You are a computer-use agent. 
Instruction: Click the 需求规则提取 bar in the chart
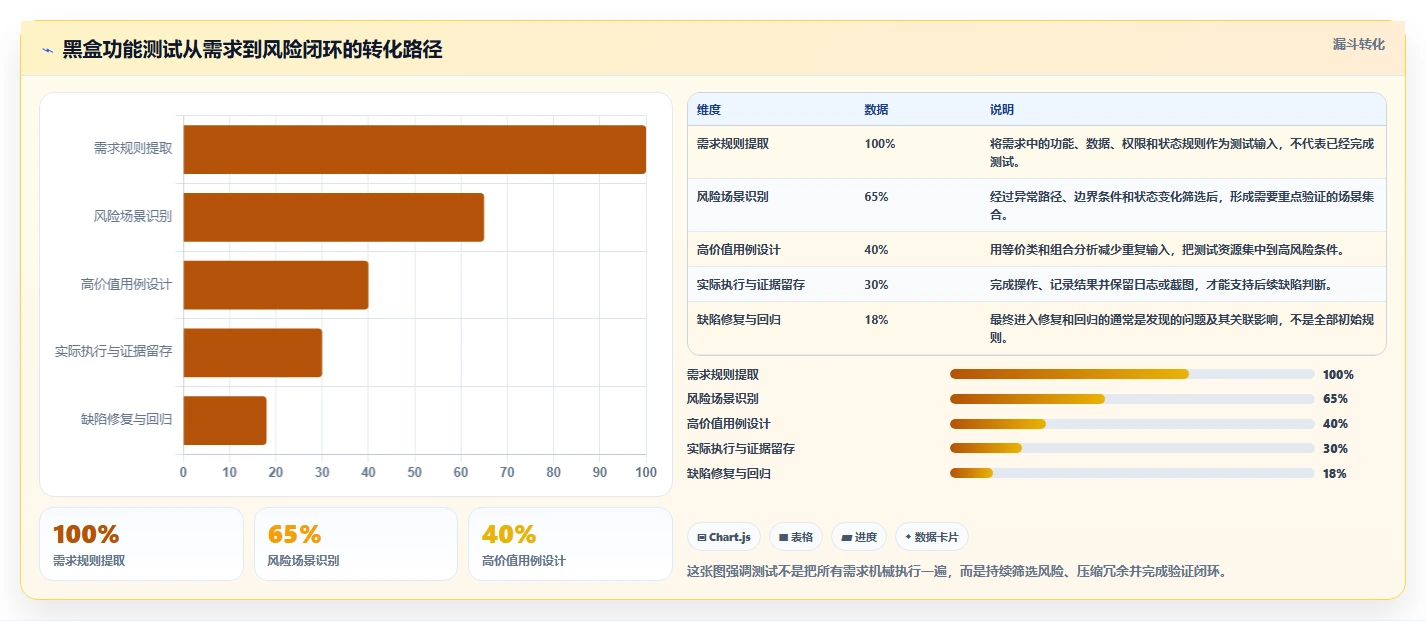(x=414, y=149)
